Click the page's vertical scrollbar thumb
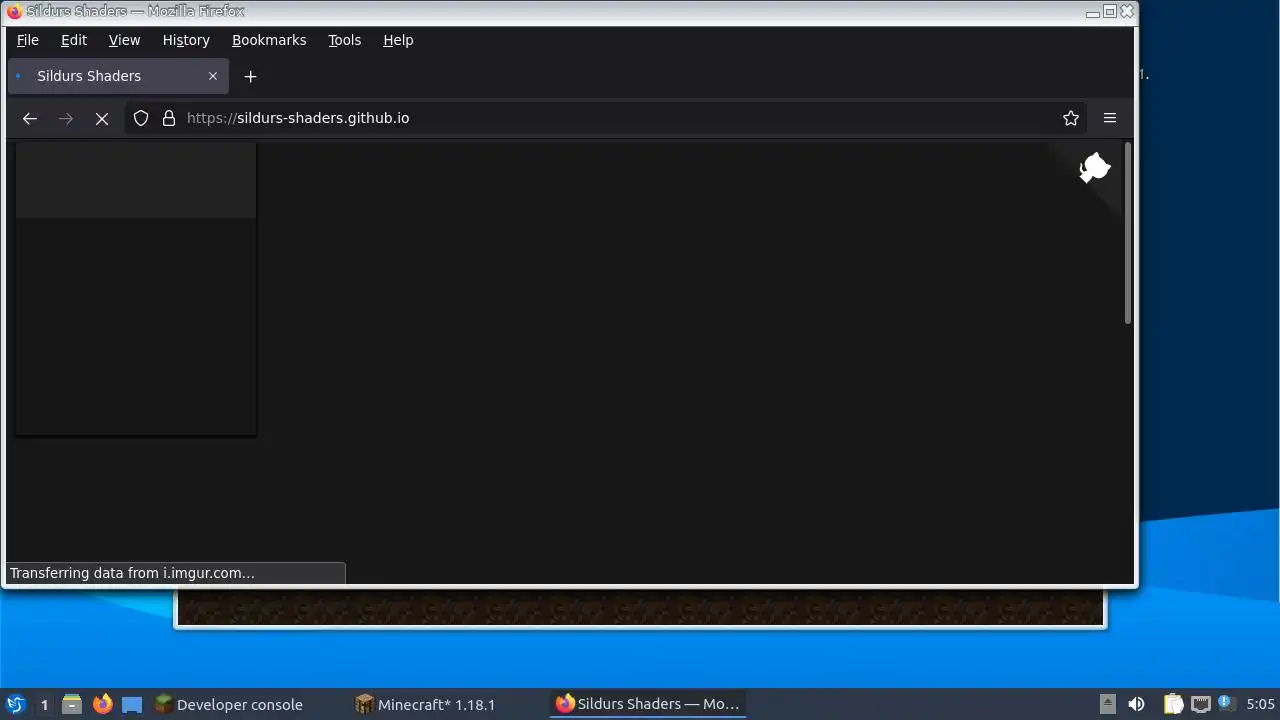The height and width of the screenshot is (720, 1280). point(1128,233)
